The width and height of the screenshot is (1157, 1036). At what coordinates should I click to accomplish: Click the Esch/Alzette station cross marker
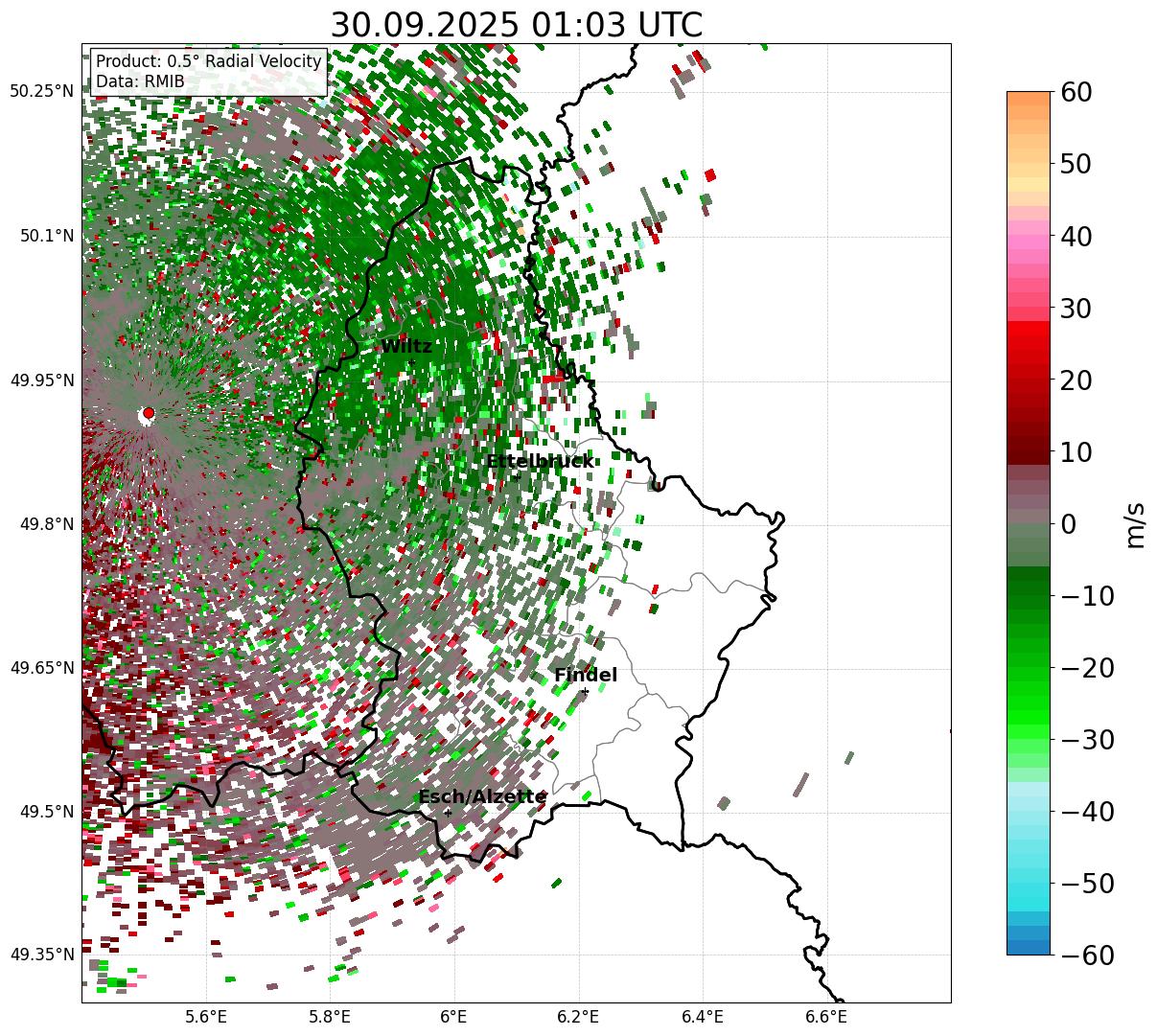click(x=448, y=812)
